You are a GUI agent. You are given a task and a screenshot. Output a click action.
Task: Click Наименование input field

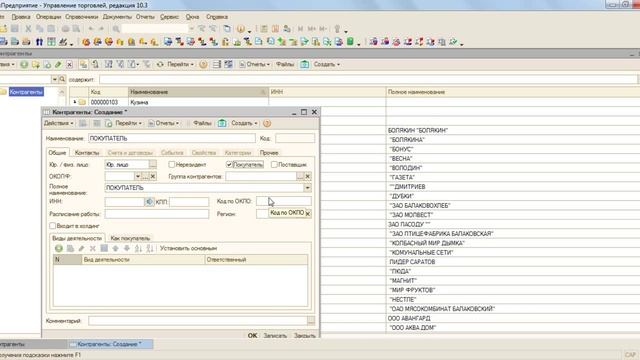(x=172, y=138)
